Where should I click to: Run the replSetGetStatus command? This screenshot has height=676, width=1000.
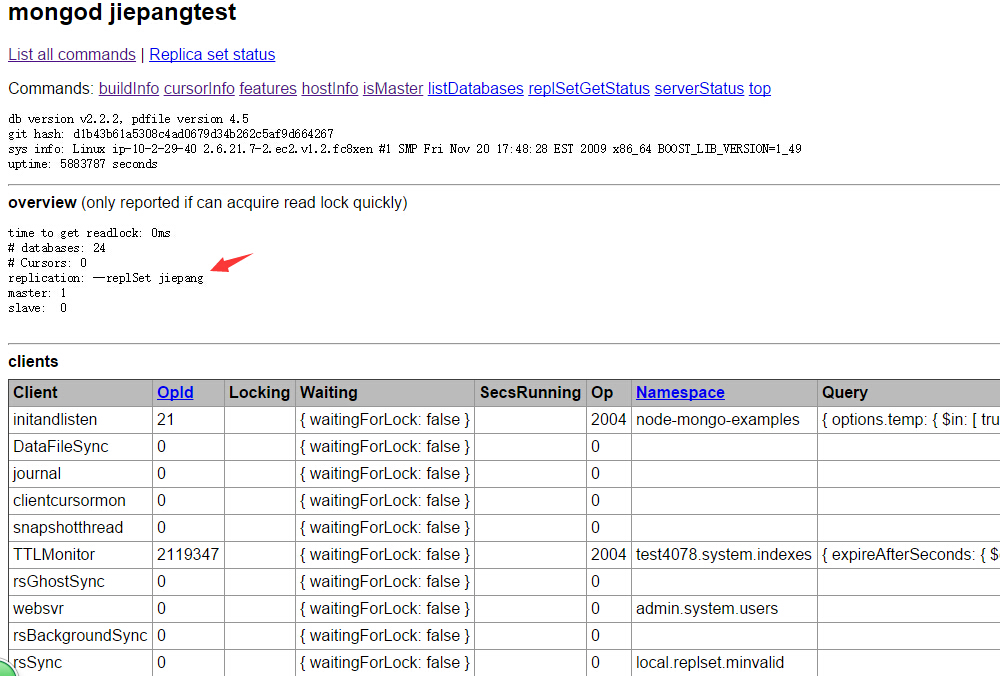[589, 89]
